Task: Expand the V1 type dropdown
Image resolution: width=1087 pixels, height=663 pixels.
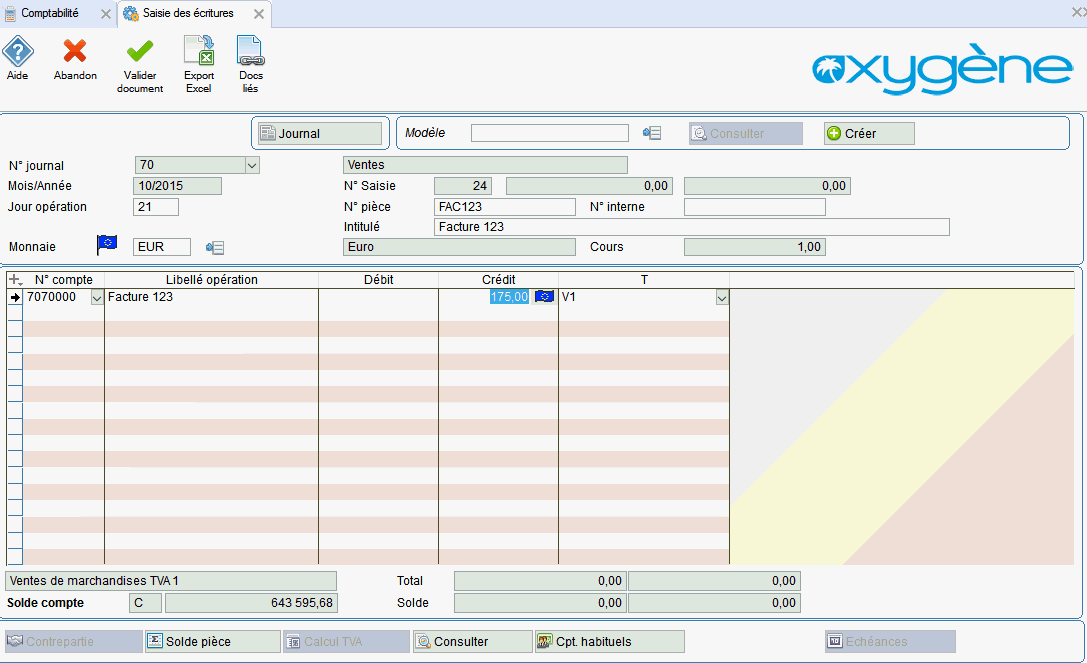Action: point(721,298)
